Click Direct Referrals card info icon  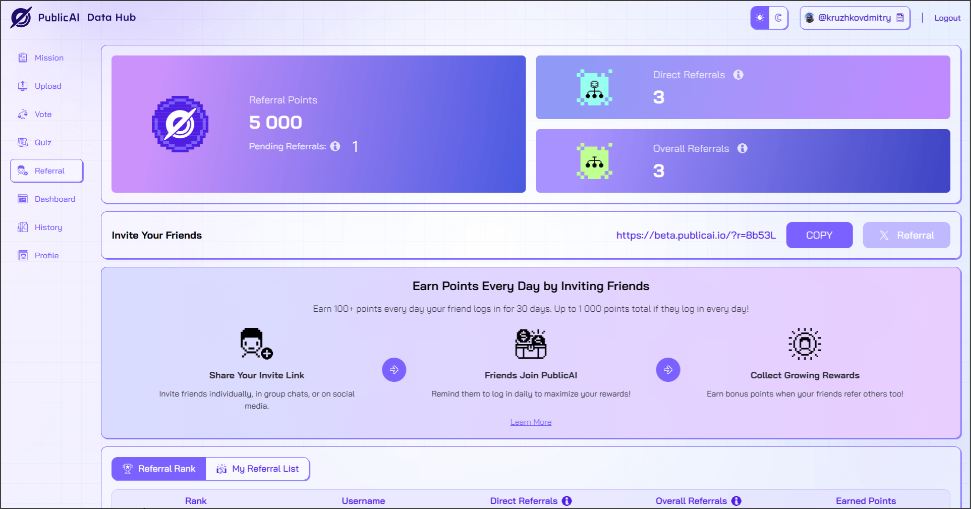pos(738,75)
